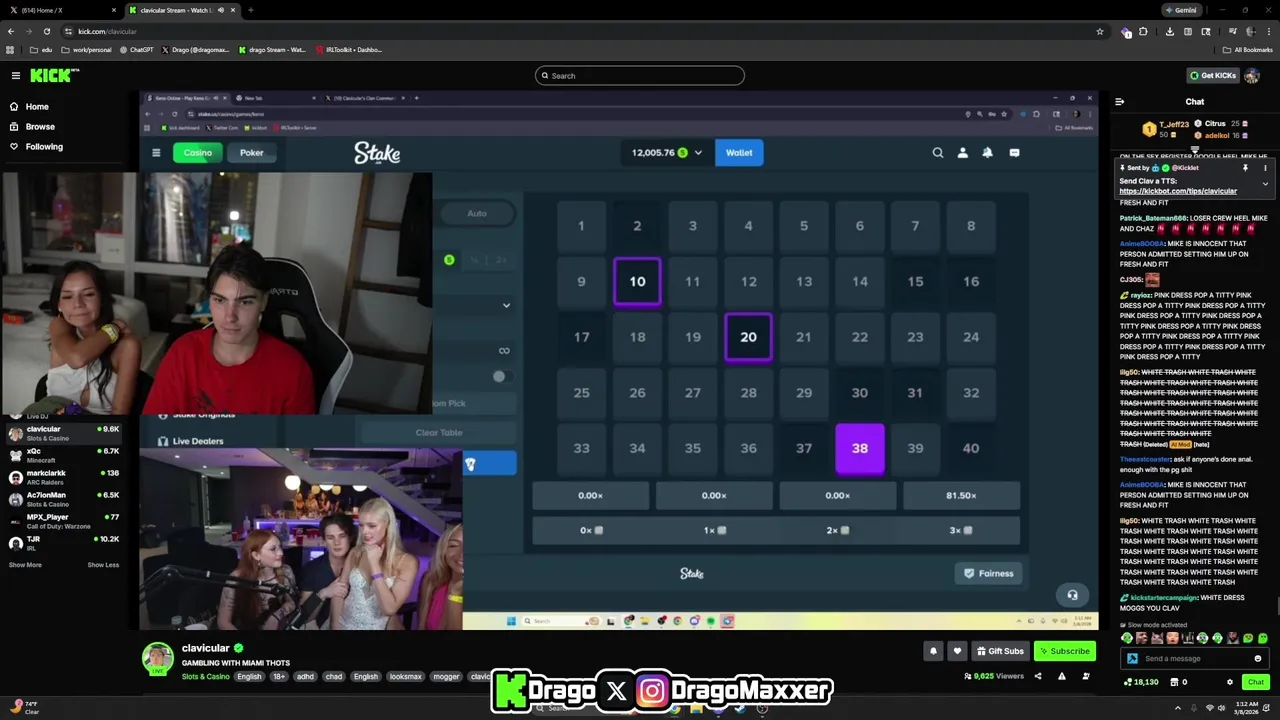
Task: Open pinned message more options
Action: 1265,168
